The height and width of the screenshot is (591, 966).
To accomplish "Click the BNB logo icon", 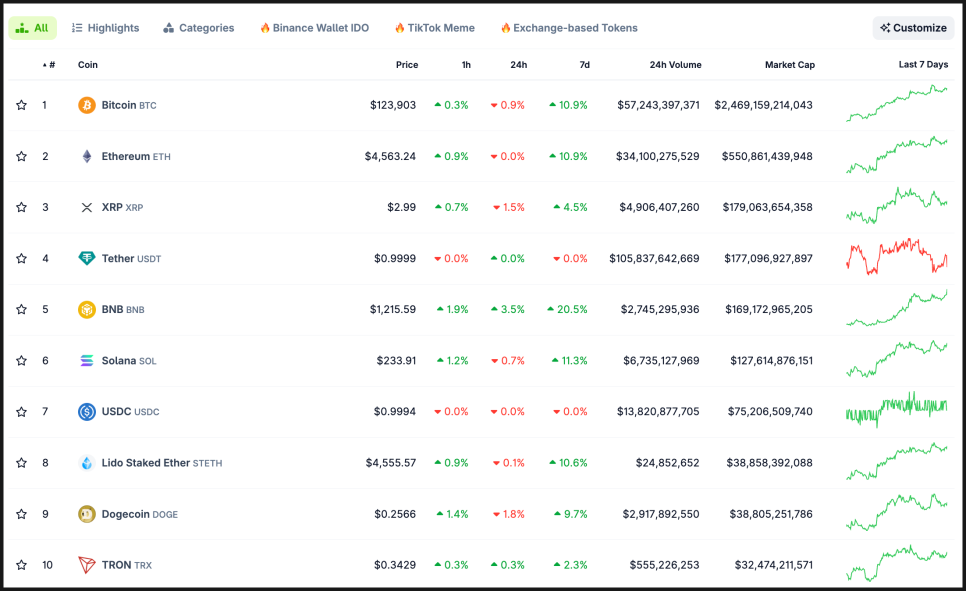I will pyautogui.click(x=87, y=310).
